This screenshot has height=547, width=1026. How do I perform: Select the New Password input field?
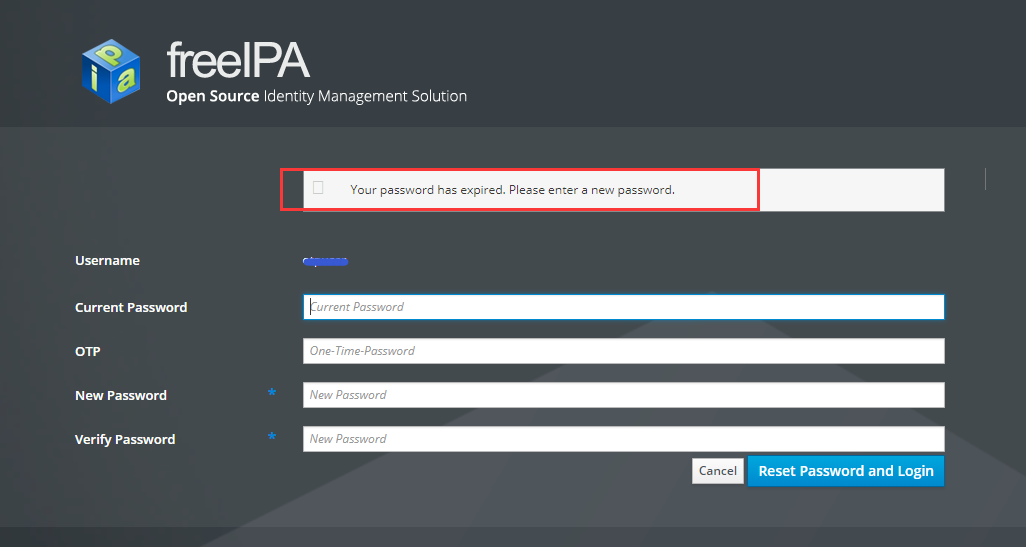(624, 395)
